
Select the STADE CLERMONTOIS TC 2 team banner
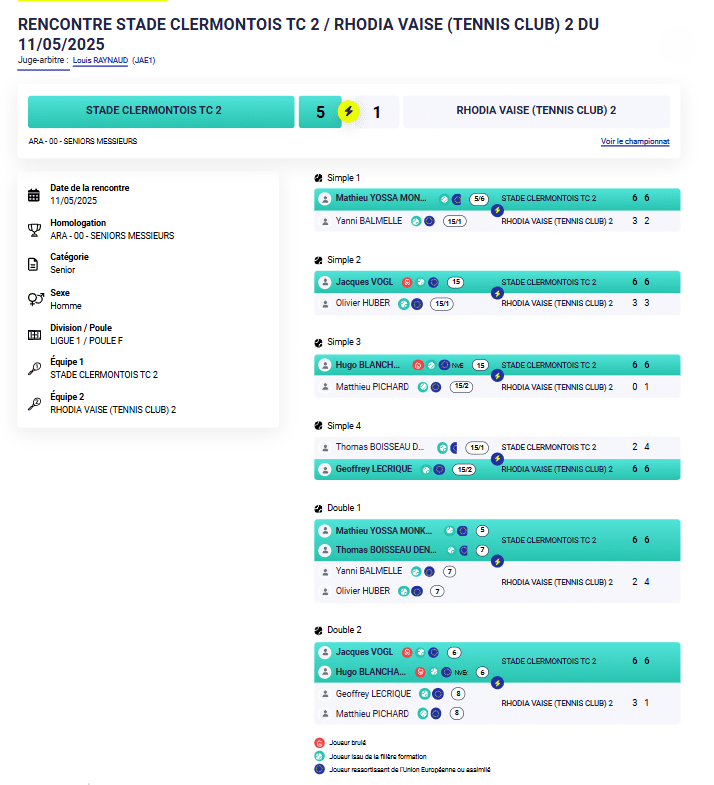[153, 111]
